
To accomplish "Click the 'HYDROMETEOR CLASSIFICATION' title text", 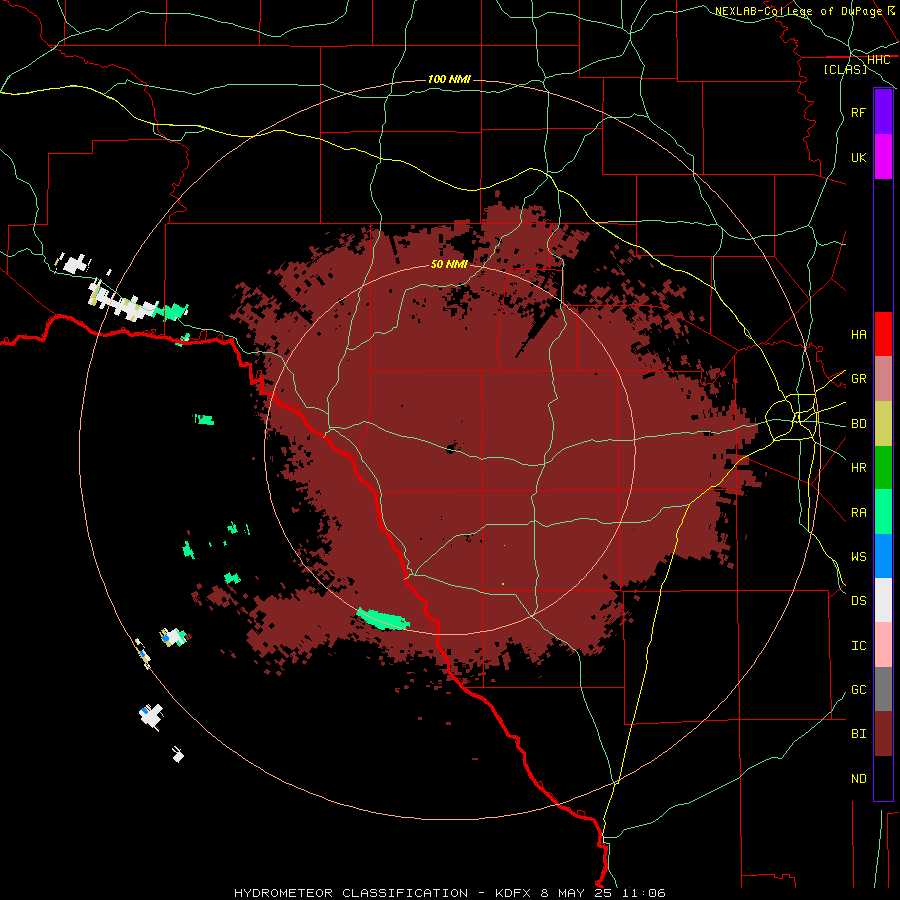I will click(x=351, y=893).
